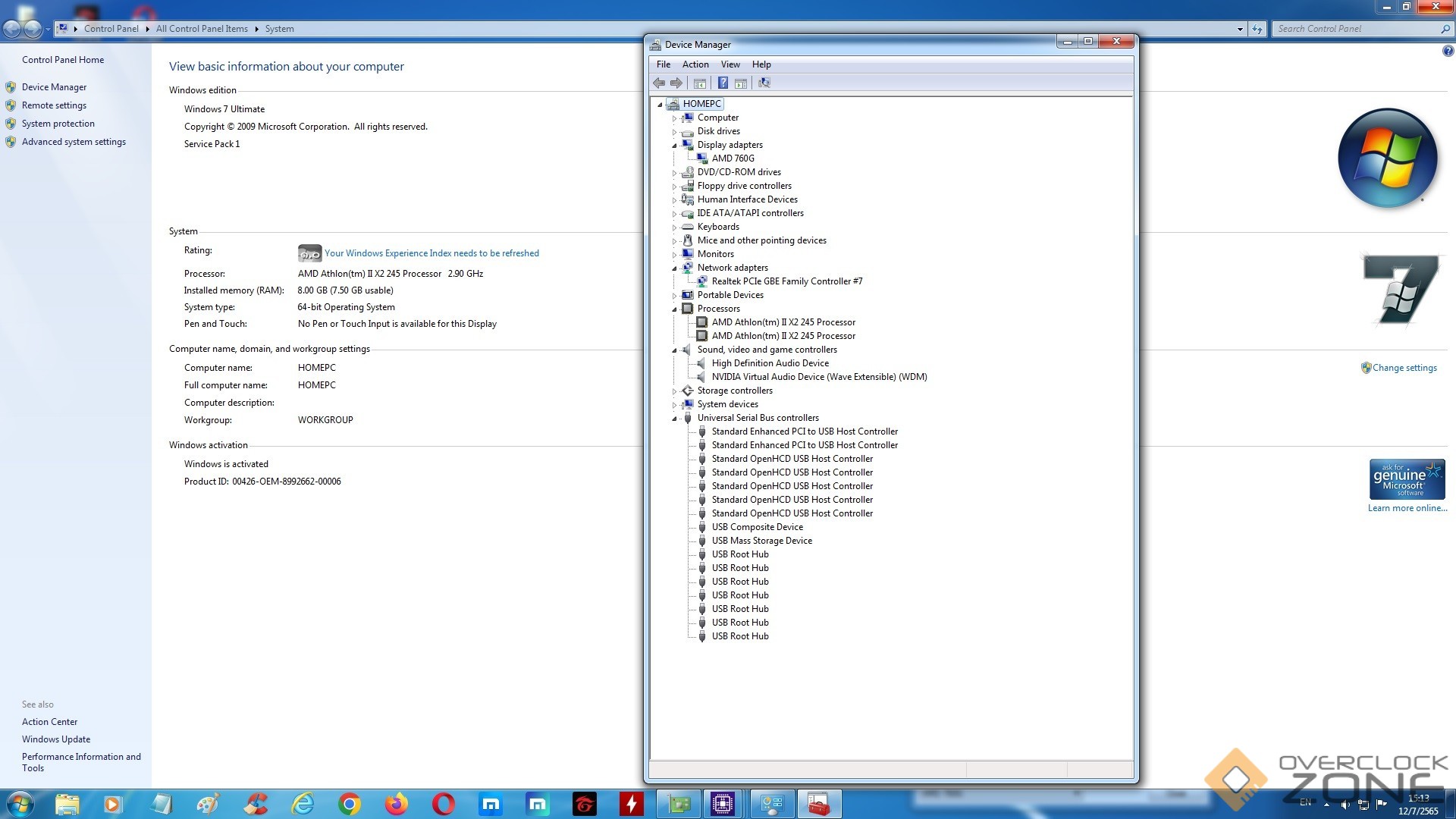Click the Scan for hardware changes toolbar icon
1456x819 pixels.
tap(764, 83)
